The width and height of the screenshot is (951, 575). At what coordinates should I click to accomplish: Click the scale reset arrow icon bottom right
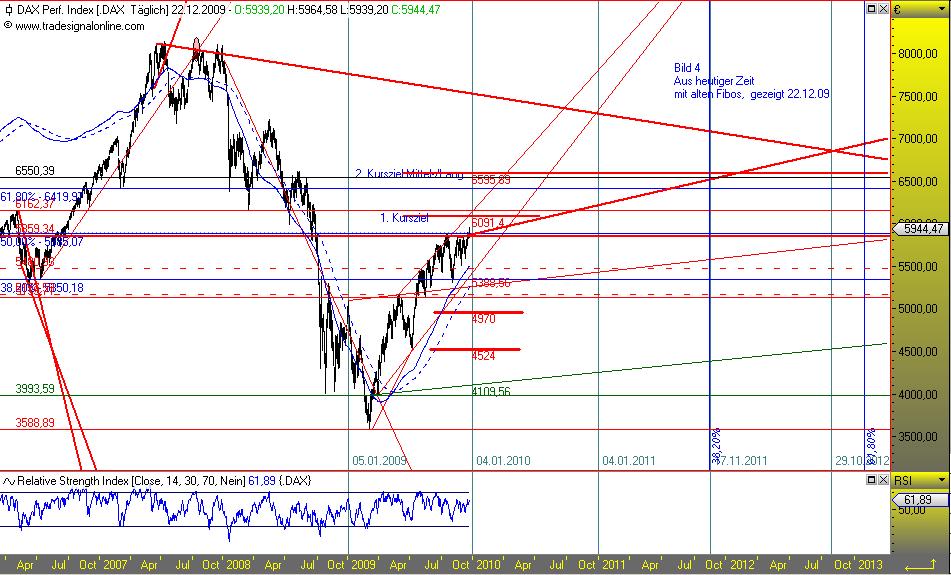pyautogui.click(x=919, y=565)
